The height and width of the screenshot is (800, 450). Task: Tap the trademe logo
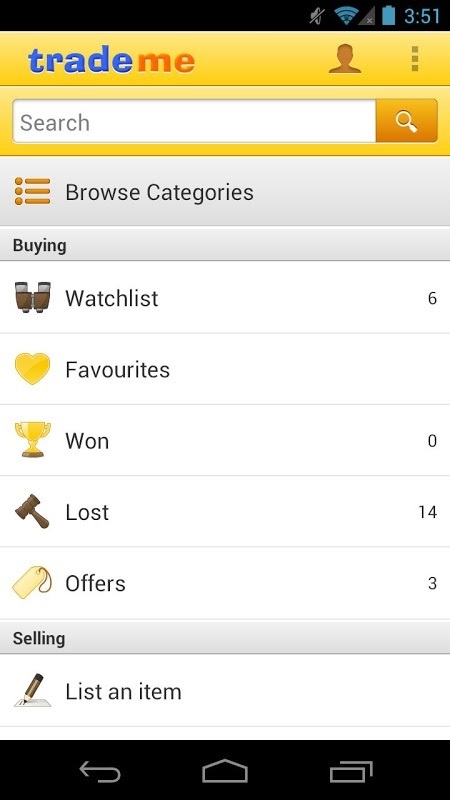tap(111, 60)
